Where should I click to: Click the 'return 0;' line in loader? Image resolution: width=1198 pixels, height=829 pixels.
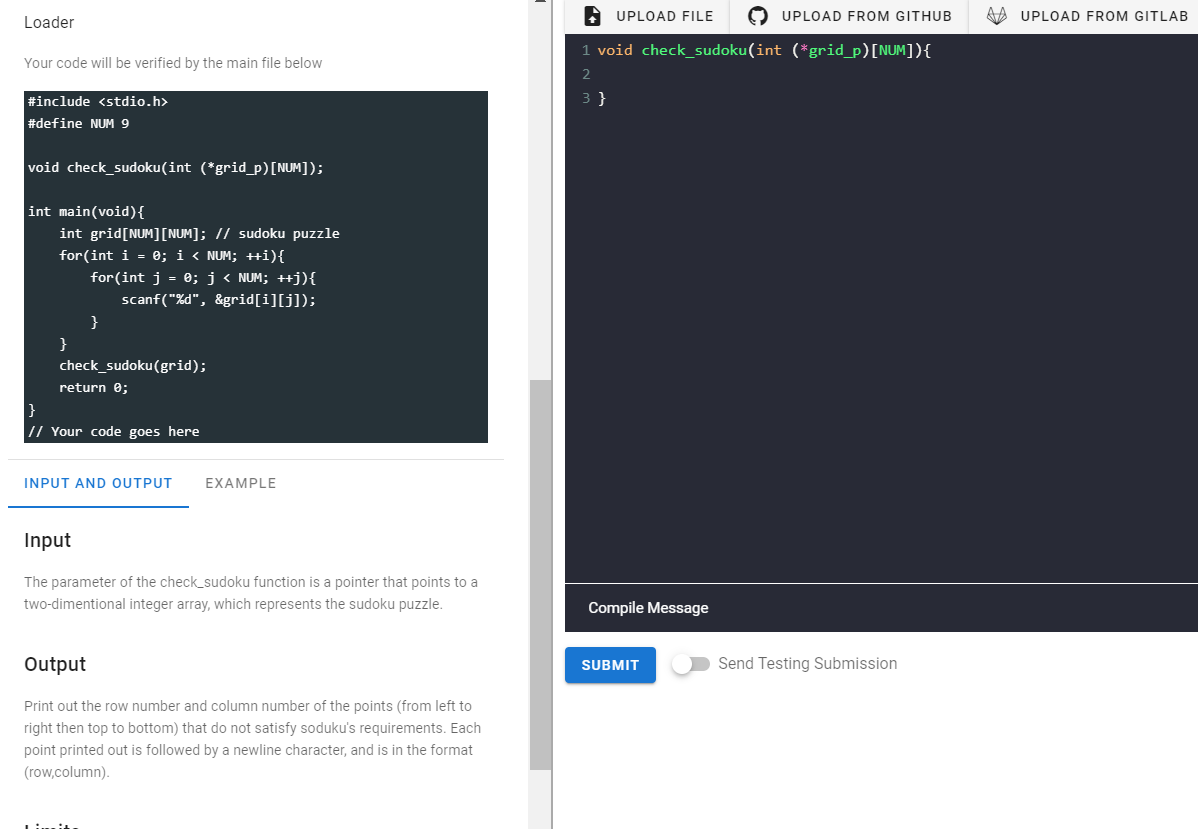coord(94,388)
